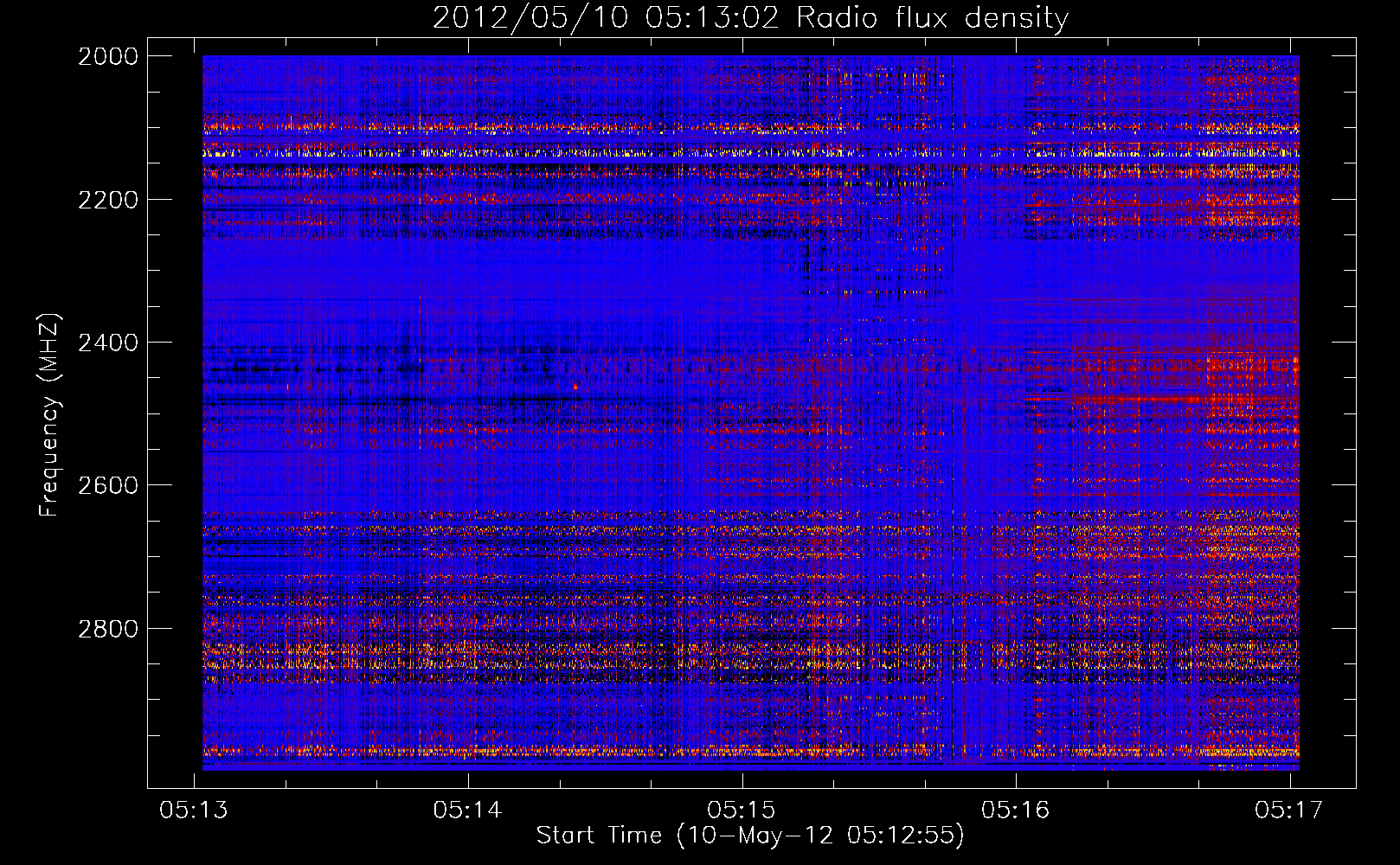Click the 05:17 time axis label
The image size is (1400, 865).
1289,810
